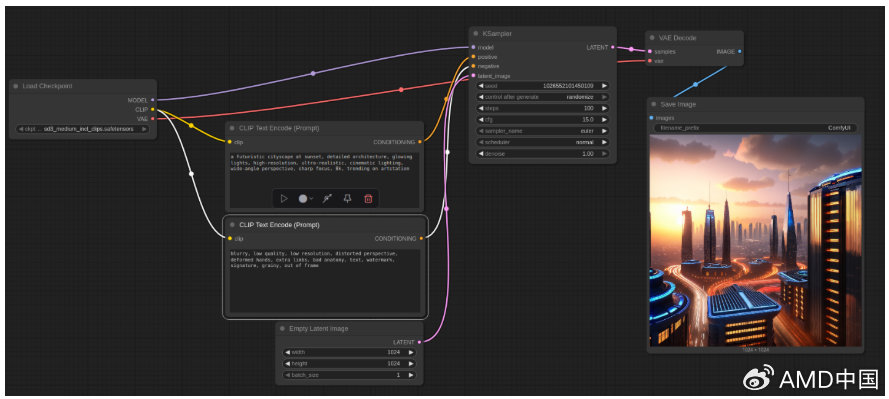Click the right arrow on sampler_name
Viewport: 889px width, 399px height.
coord(604,131)
